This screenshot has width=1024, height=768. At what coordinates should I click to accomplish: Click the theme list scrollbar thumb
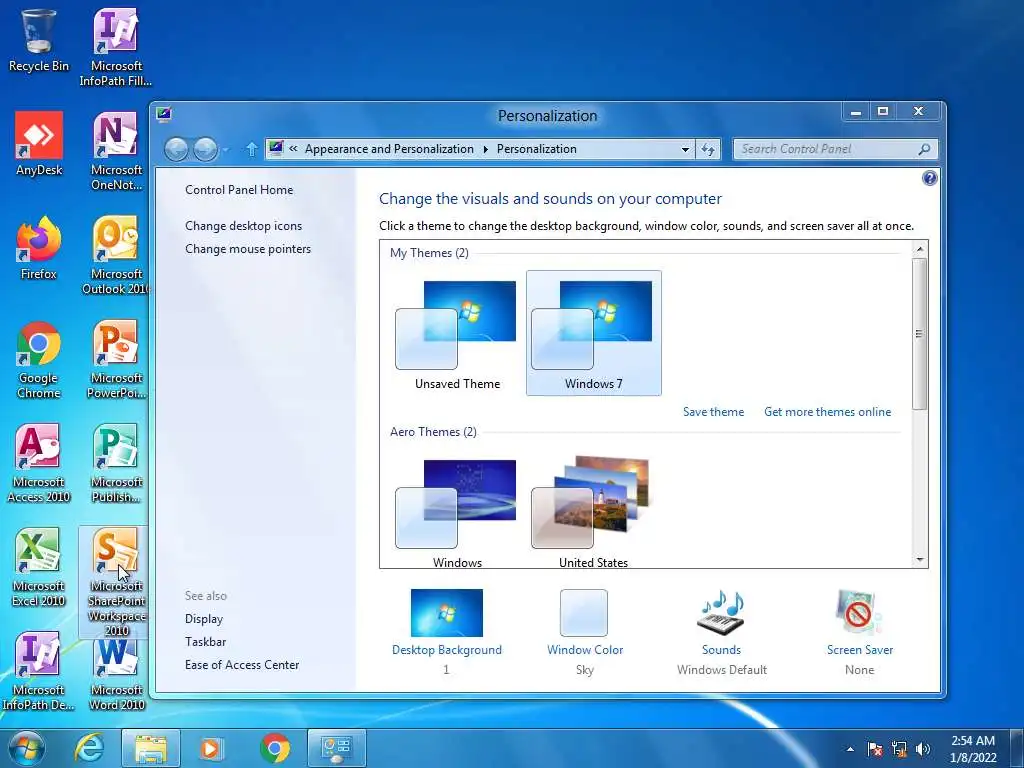tap(920, 334)
